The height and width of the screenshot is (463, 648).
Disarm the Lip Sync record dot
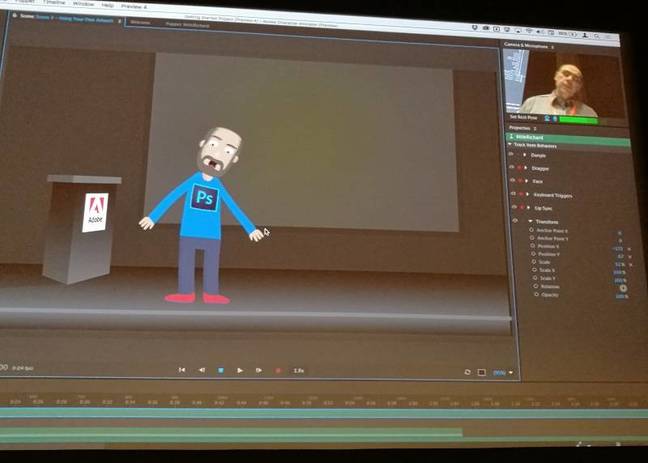[x=522, y=207]
